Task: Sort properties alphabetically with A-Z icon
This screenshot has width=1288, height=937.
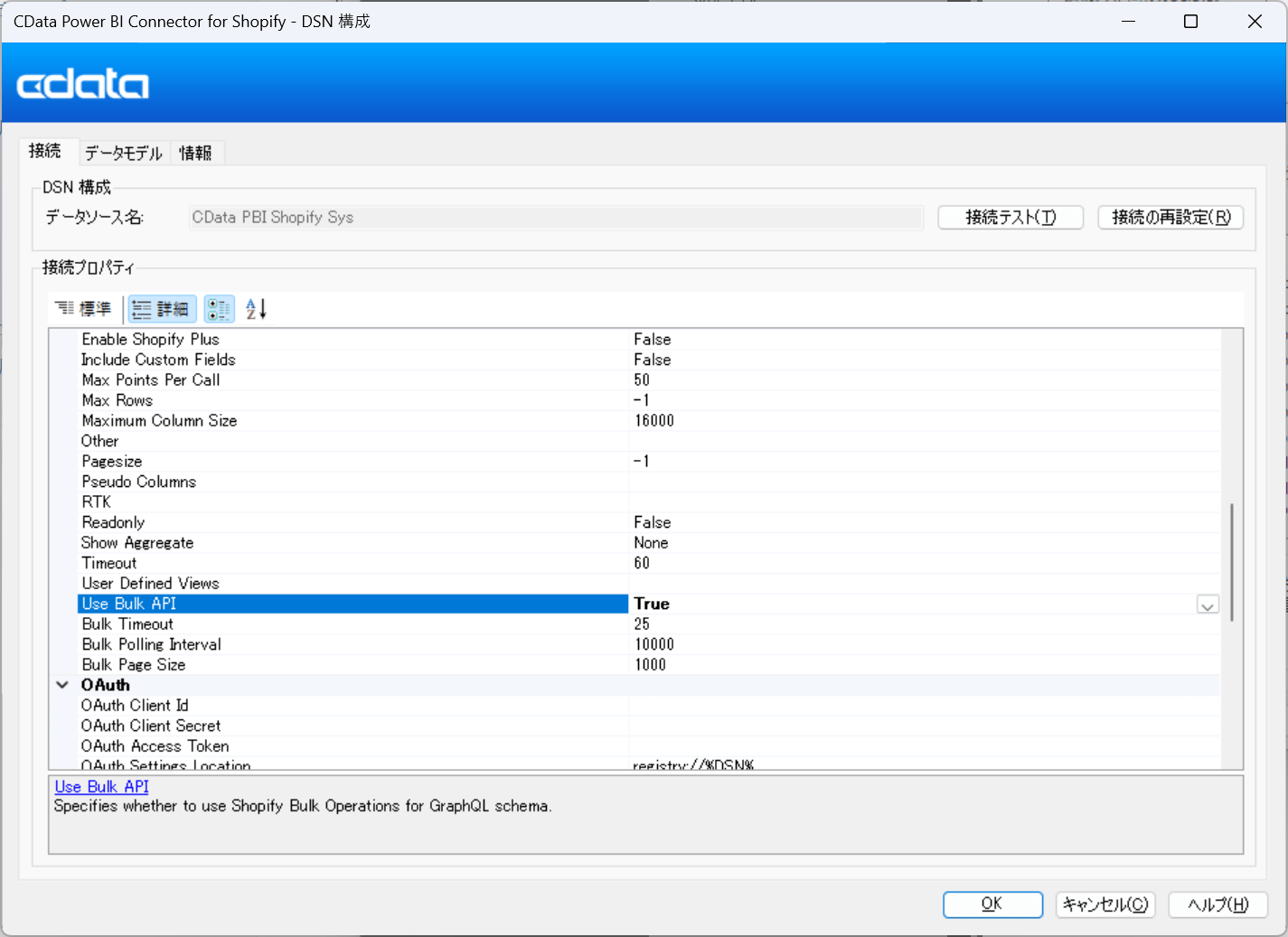Action: click(x=257, y=309)
